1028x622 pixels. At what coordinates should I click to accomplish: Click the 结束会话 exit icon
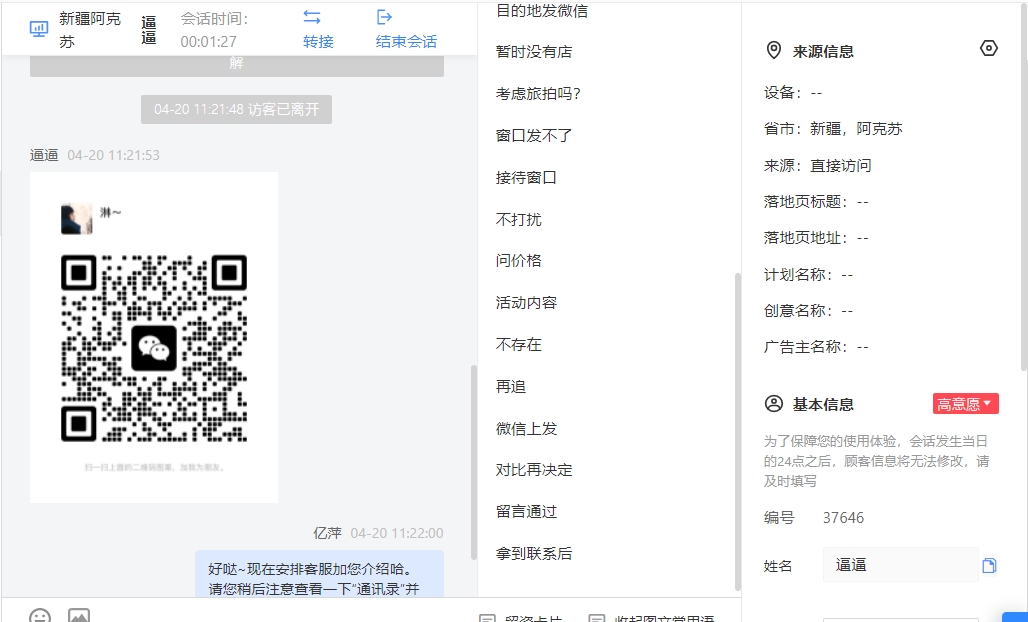pos(384,17)
